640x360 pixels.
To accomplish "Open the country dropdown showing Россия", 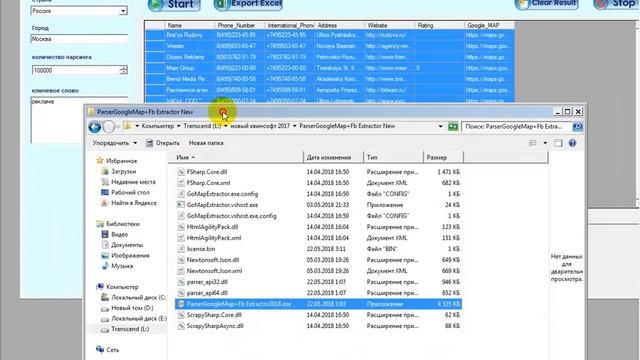I will pyautogui.click(x=122, y=11).
